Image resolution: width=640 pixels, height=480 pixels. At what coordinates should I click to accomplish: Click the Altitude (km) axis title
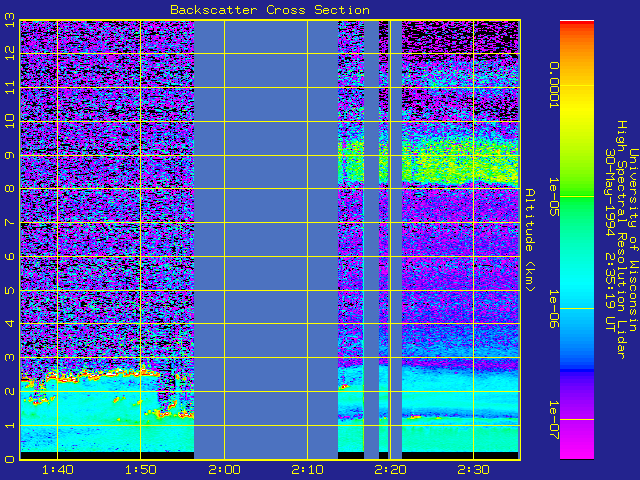click(x=529, y=240)
